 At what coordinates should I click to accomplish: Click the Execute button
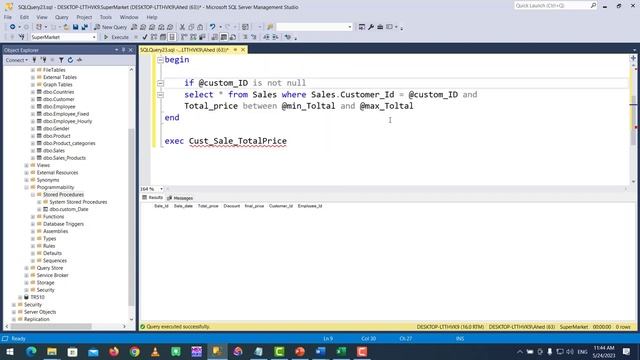pos(116,37)
